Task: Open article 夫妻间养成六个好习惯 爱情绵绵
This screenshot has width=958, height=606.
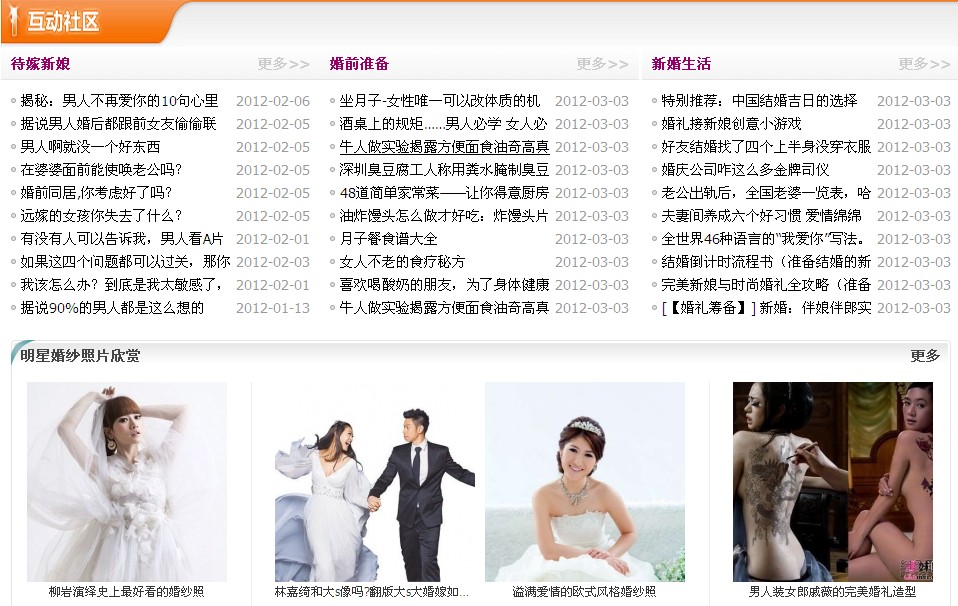Action: pos(761,216)
